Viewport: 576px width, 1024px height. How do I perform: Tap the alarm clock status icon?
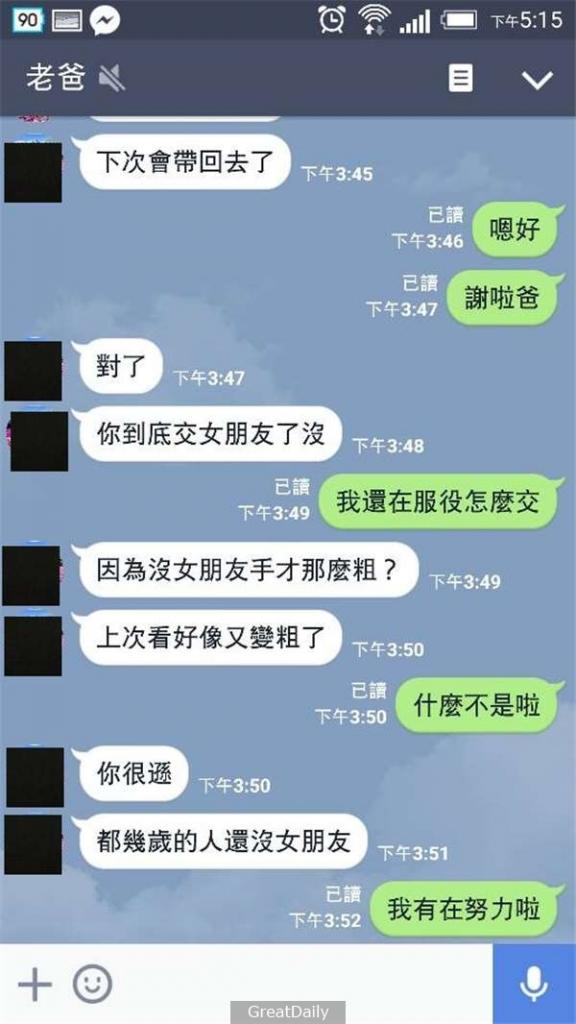(x=332, y=19)
